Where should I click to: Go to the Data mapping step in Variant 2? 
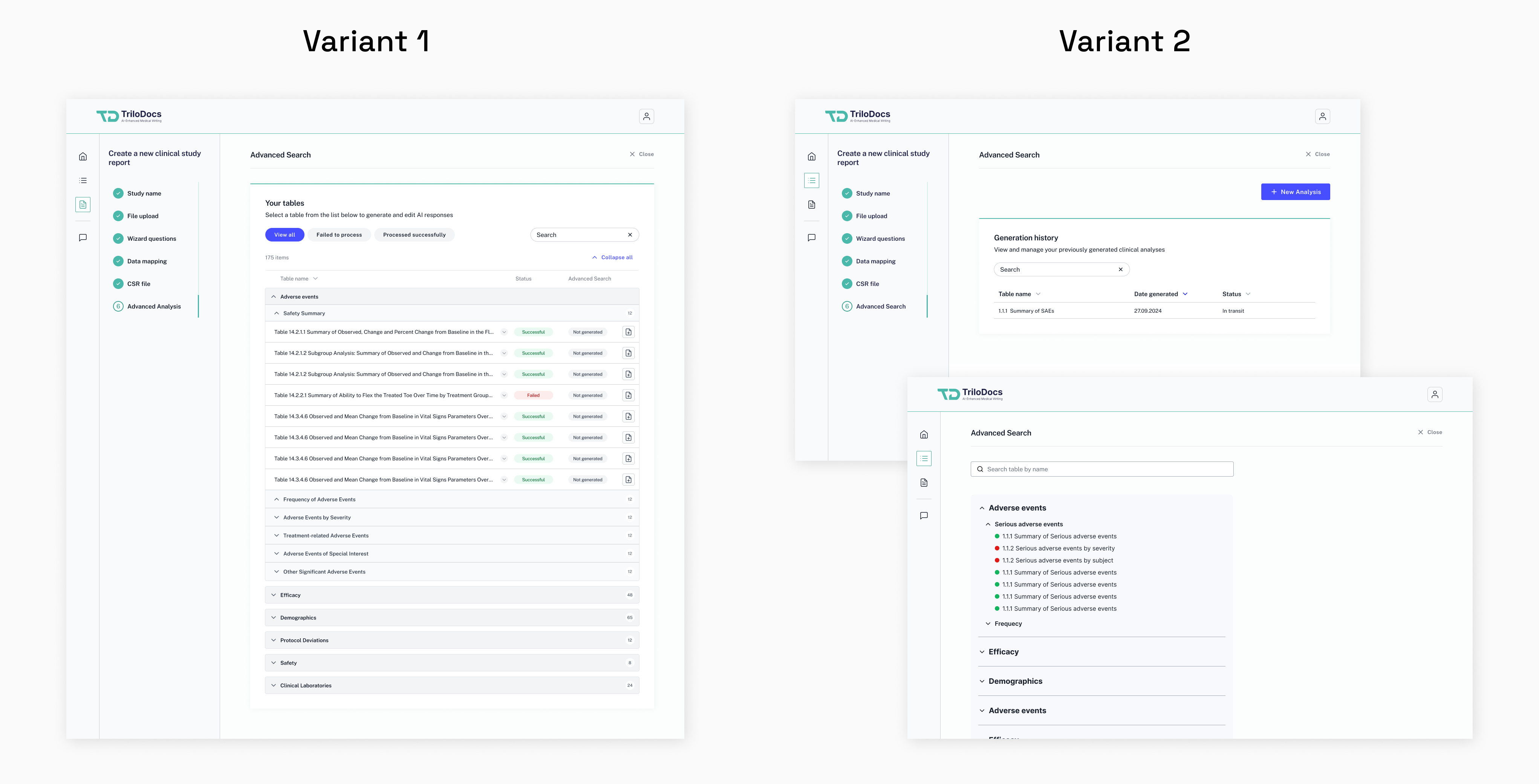pyautogui.click(x=875, y=261)
